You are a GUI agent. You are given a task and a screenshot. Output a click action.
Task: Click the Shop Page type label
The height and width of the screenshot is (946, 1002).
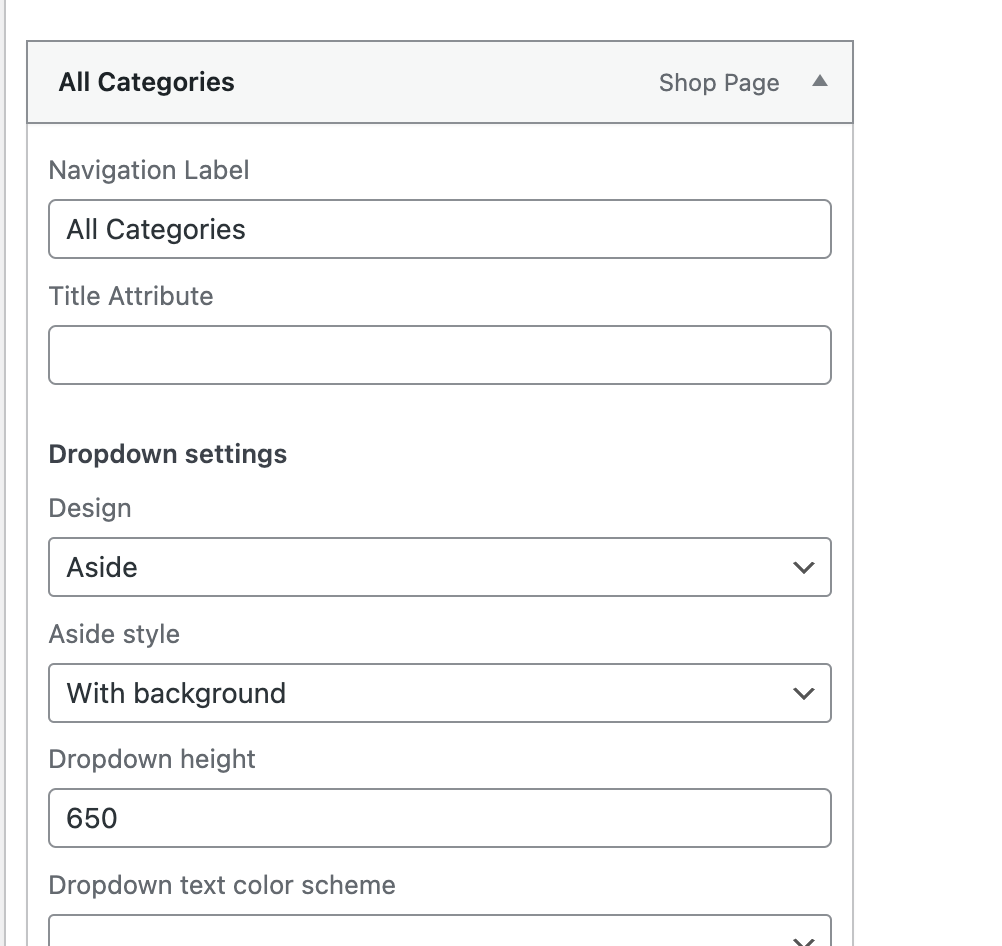(718, 83)
